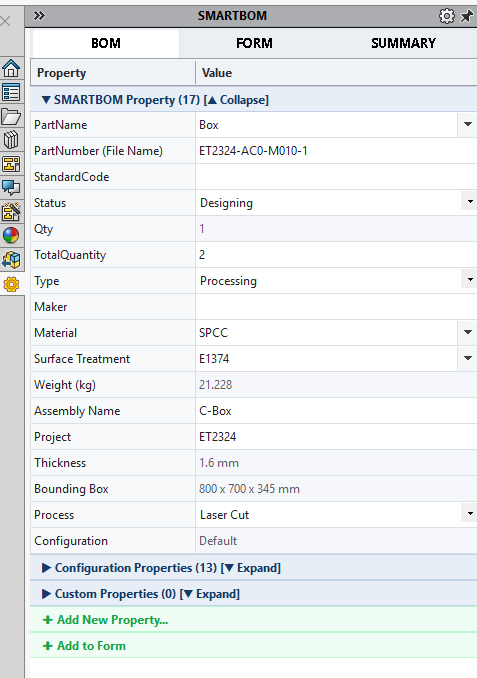477x678 pixels.
Task: Select the Type value Processing
Action: click(330, 281)
